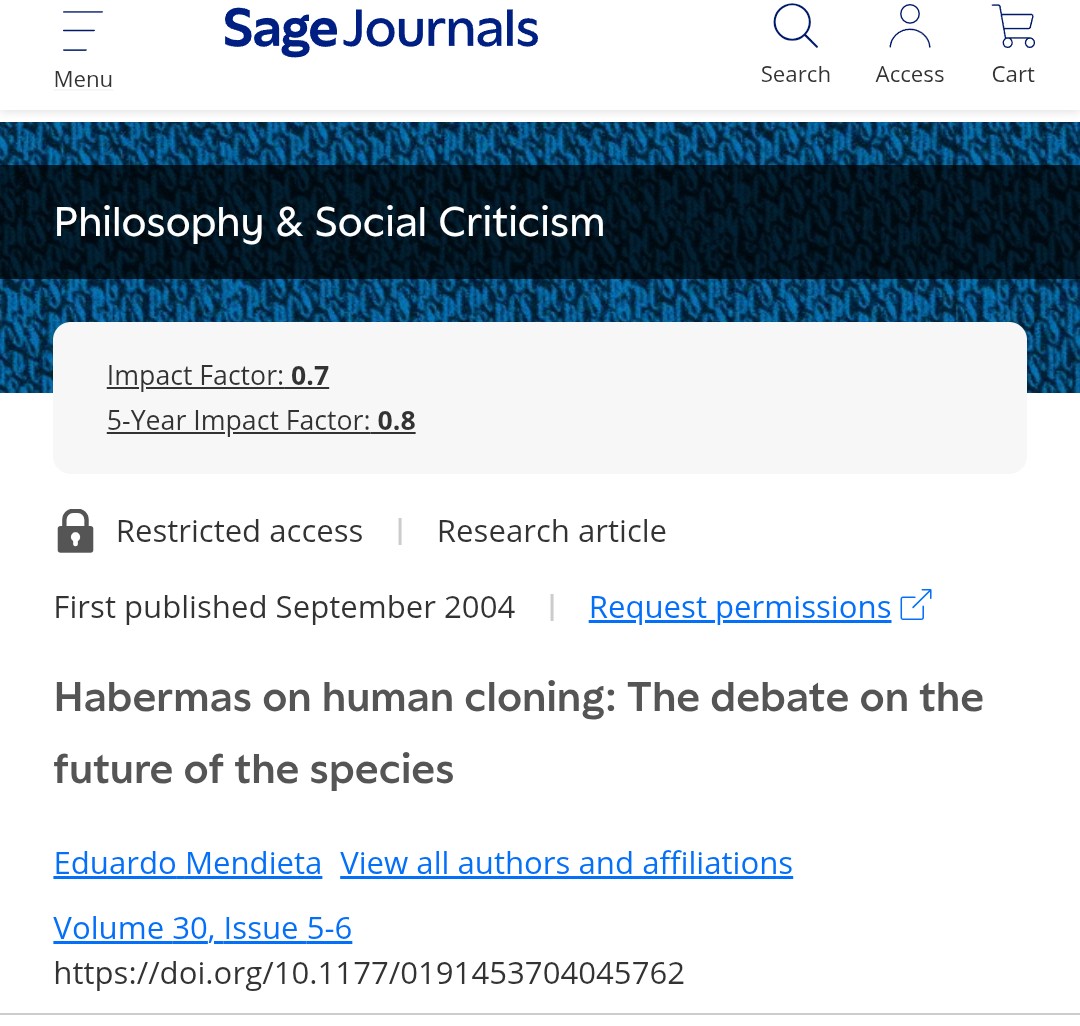The image size is (1080, 1026).
Task: Click the article title heading
Action: 518,733
